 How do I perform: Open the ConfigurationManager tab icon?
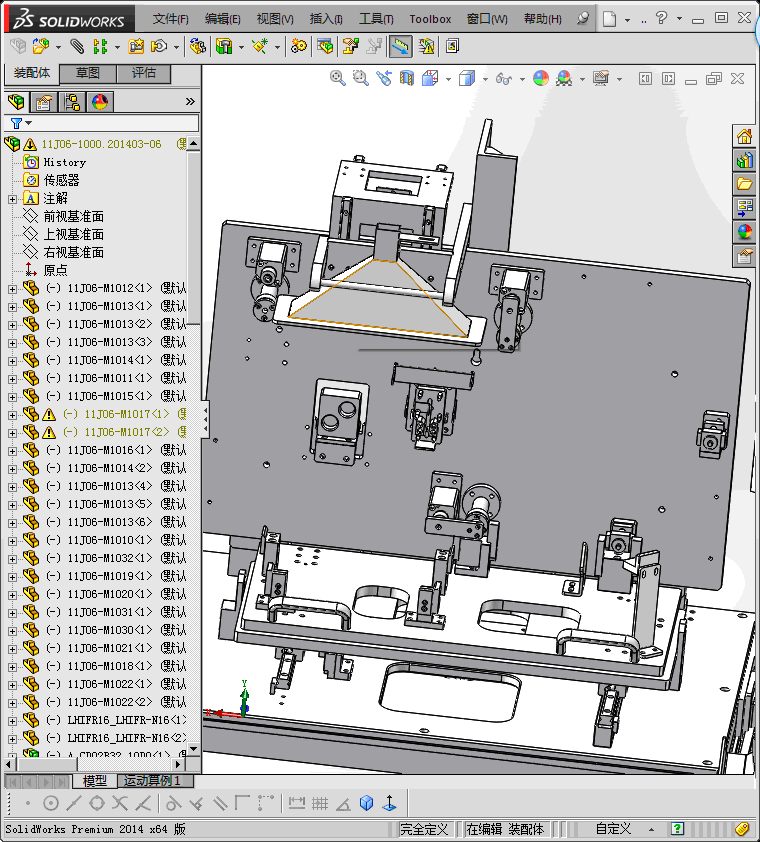tap(72, 101)
